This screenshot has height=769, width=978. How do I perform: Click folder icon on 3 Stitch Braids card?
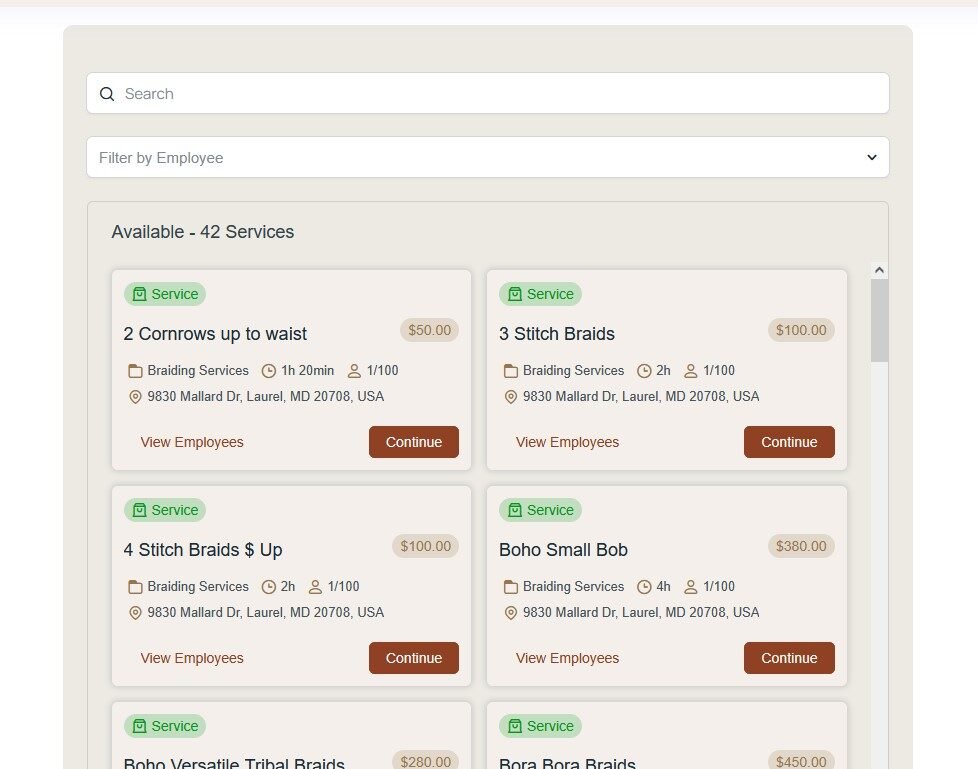pos(511,371)
